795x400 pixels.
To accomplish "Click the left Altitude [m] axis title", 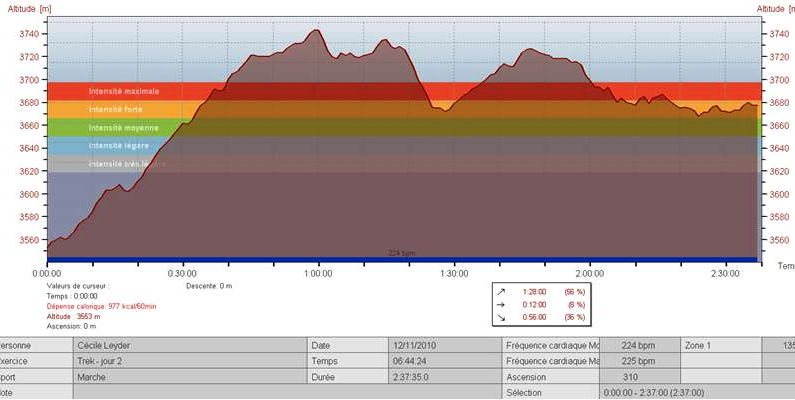I will point(24,8).
